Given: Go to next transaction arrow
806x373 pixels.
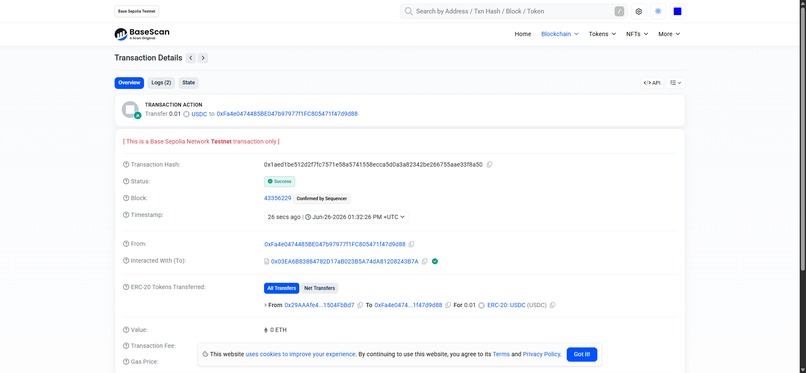Looking at the screenshot, I should [203, 58].
